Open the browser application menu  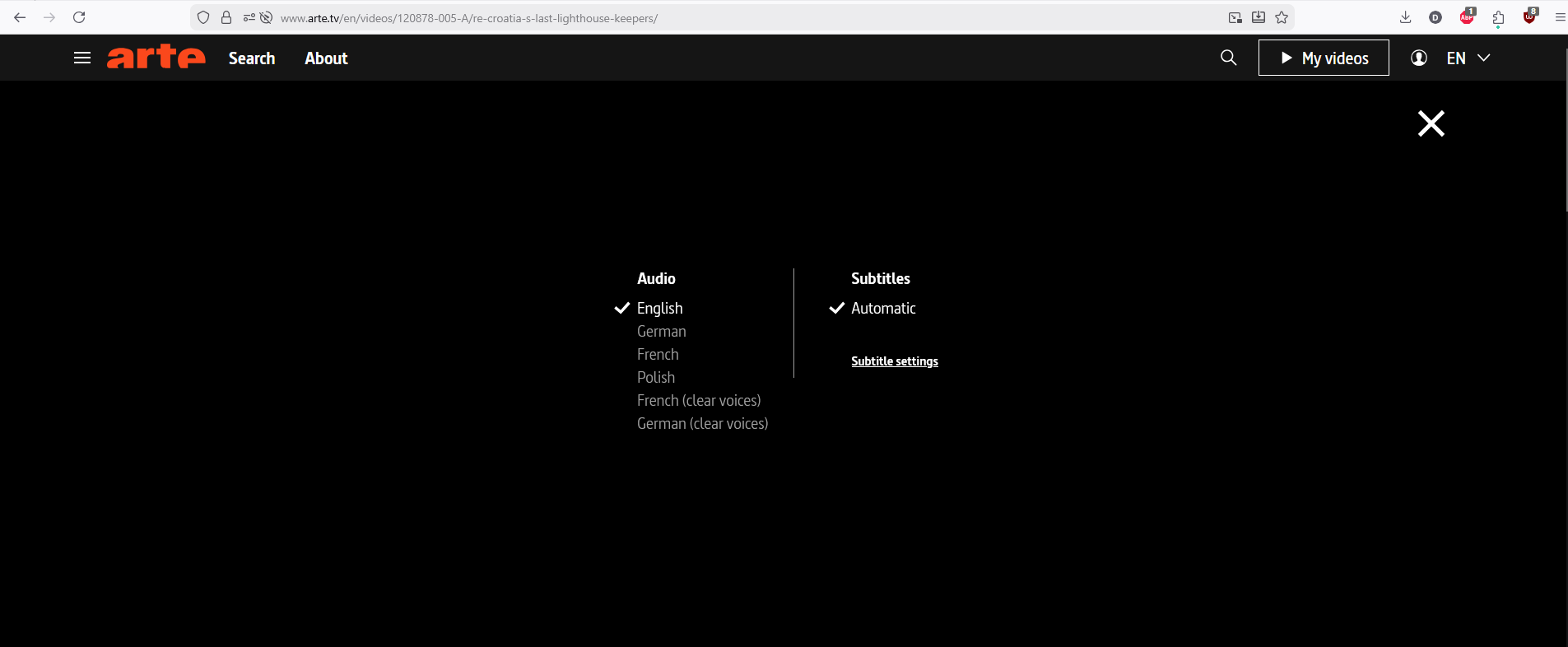click(x=1560, y=17)
